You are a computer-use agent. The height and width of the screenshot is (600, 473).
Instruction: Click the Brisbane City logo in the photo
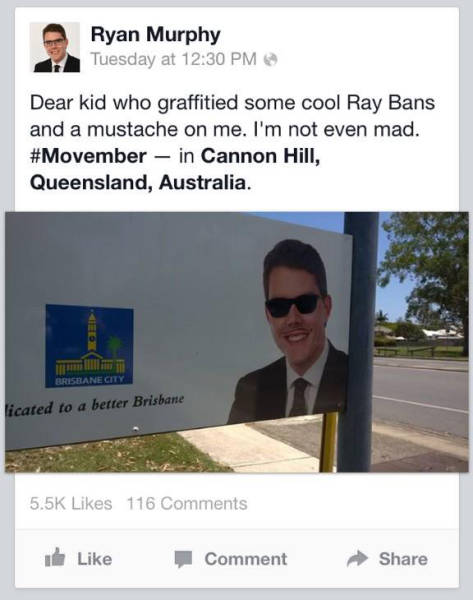[x=89, y=346]
